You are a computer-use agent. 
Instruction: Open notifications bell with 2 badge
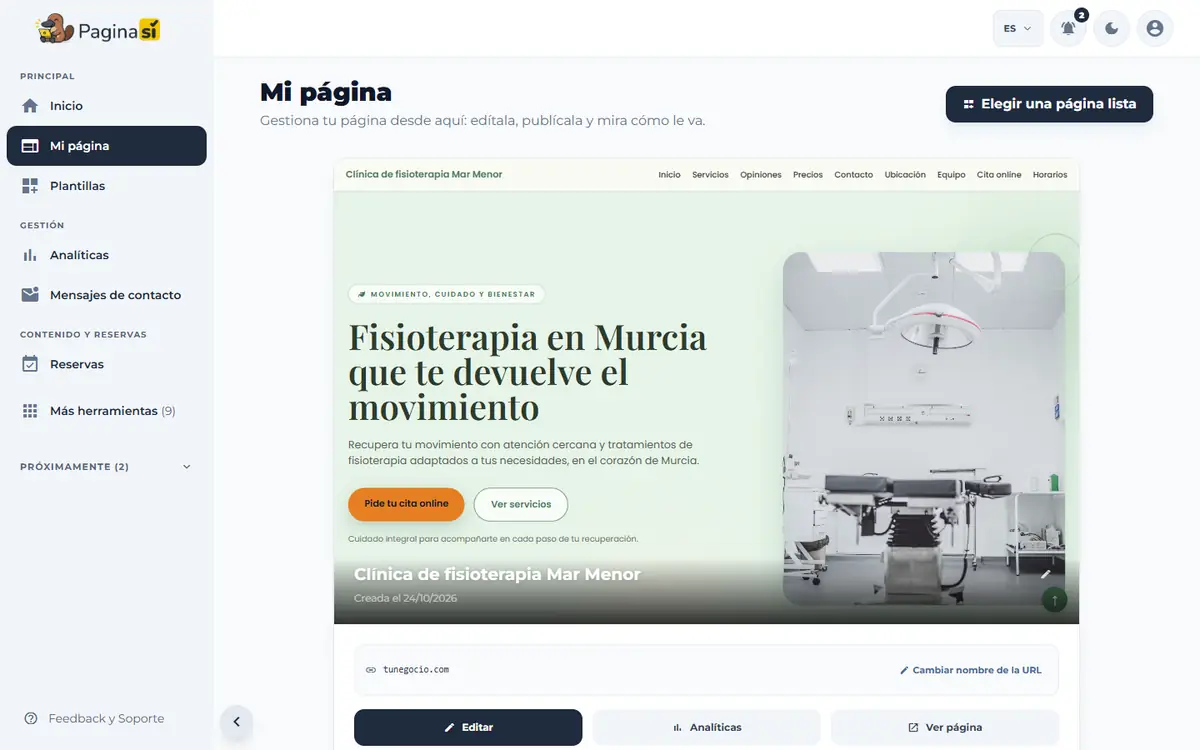coord(1068,28)
